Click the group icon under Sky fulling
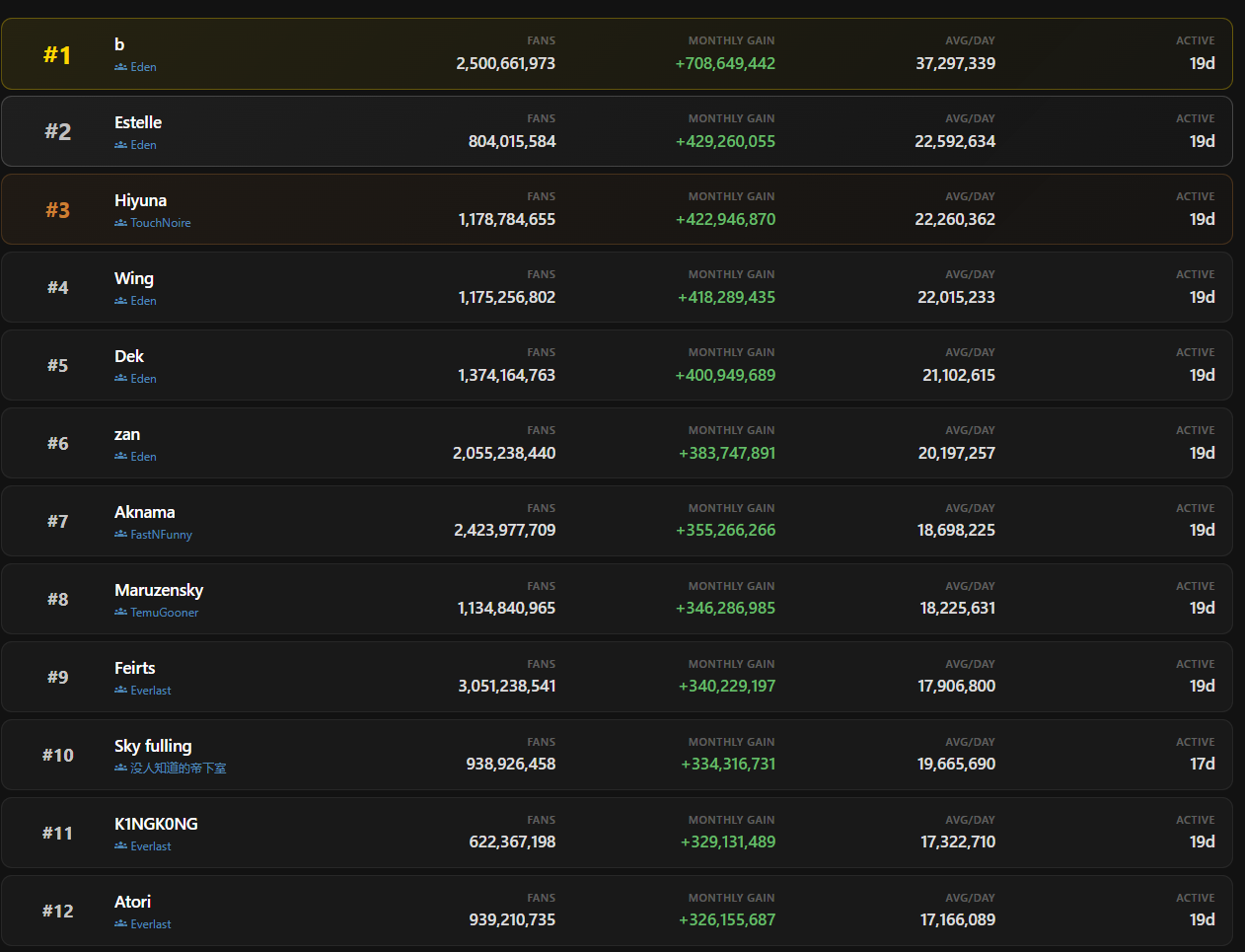 click(x=120, y=769)
